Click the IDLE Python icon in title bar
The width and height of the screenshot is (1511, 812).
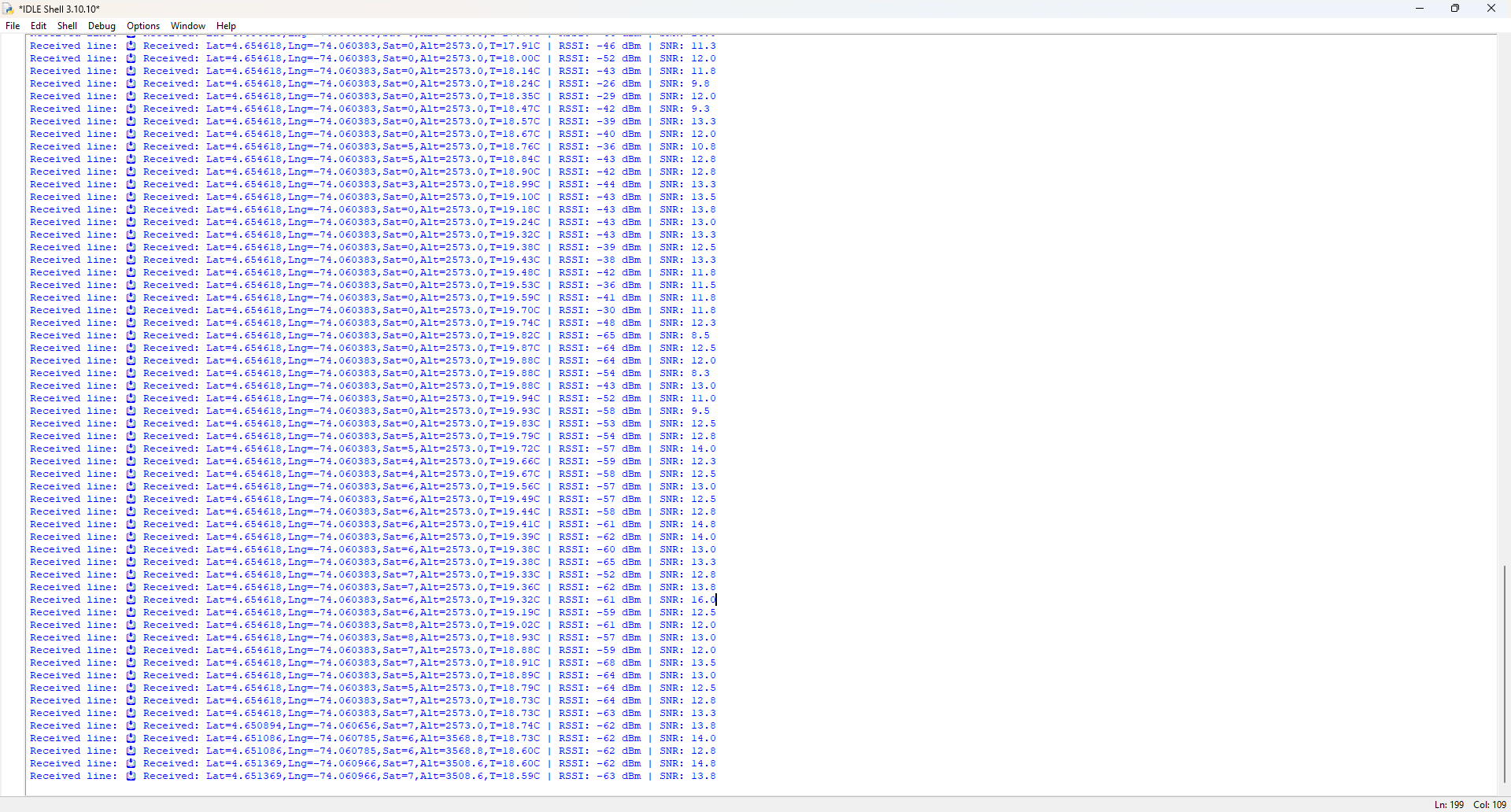coord(9,9)
